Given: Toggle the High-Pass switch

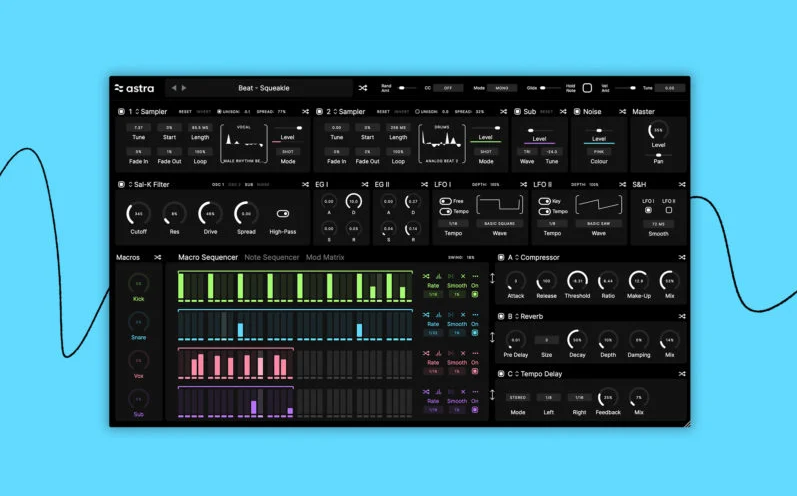Looking at the screenshot, I should tap(283, 213).
